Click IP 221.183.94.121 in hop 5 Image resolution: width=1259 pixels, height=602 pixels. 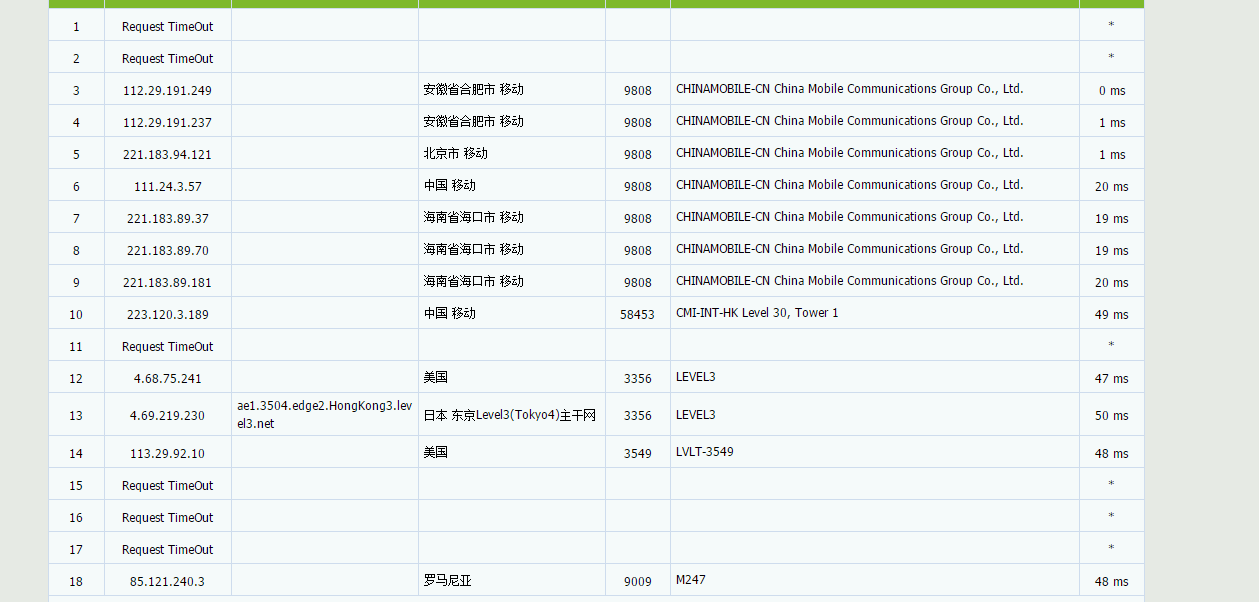point(167,154)
